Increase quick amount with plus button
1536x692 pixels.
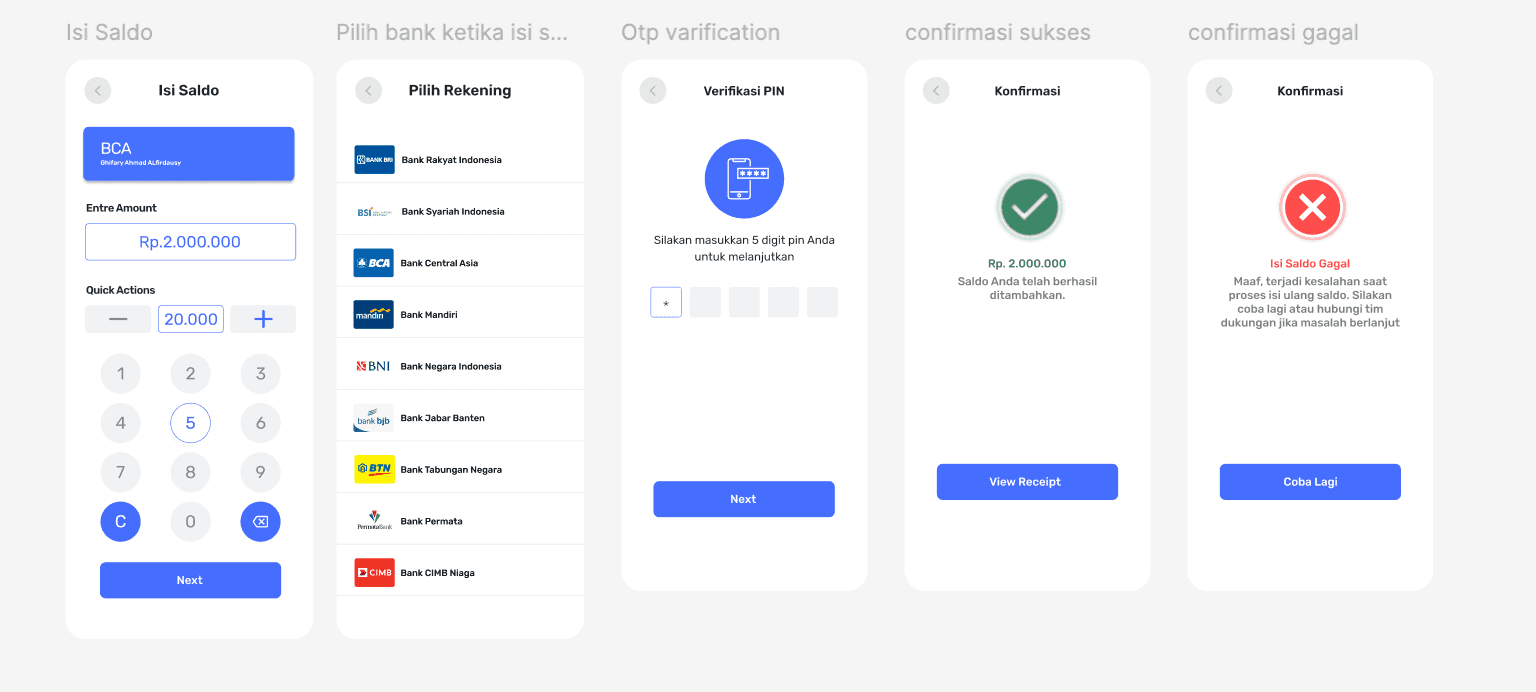click(x=263, y=319)
